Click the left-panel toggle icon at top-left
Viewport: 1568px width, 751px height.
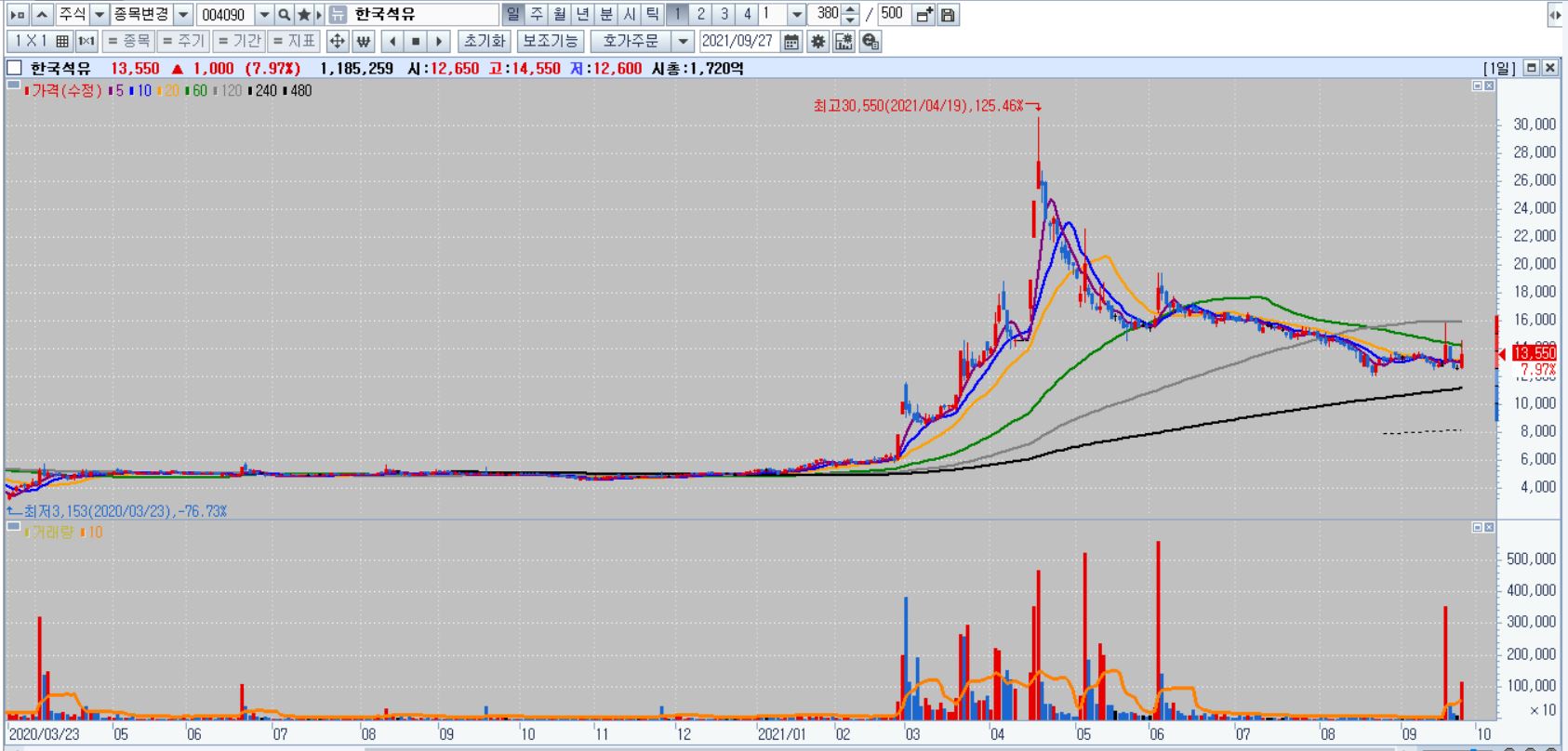18,15
